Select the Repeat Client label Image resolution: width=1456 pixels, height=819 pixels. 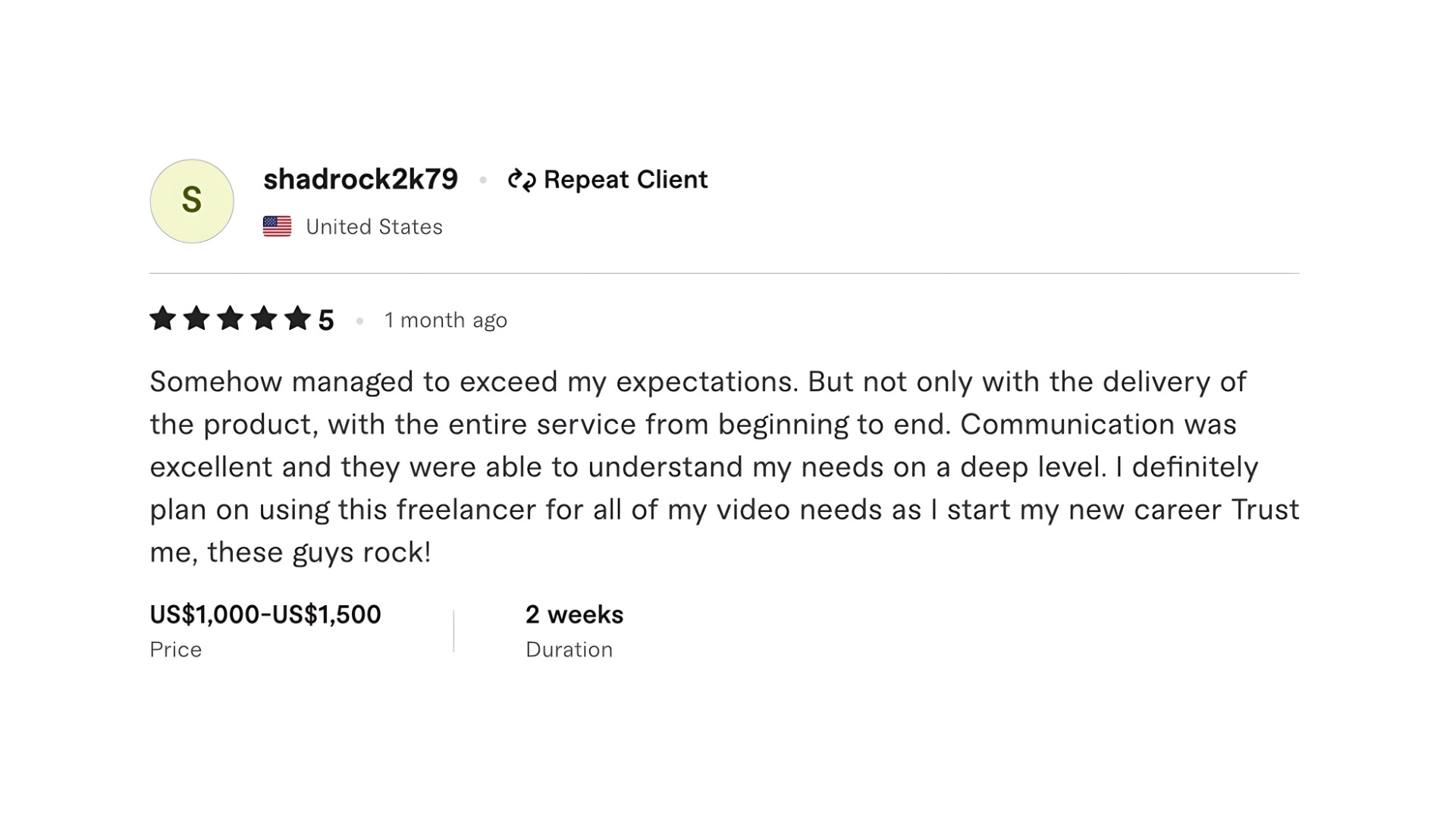tap(626, 180)
